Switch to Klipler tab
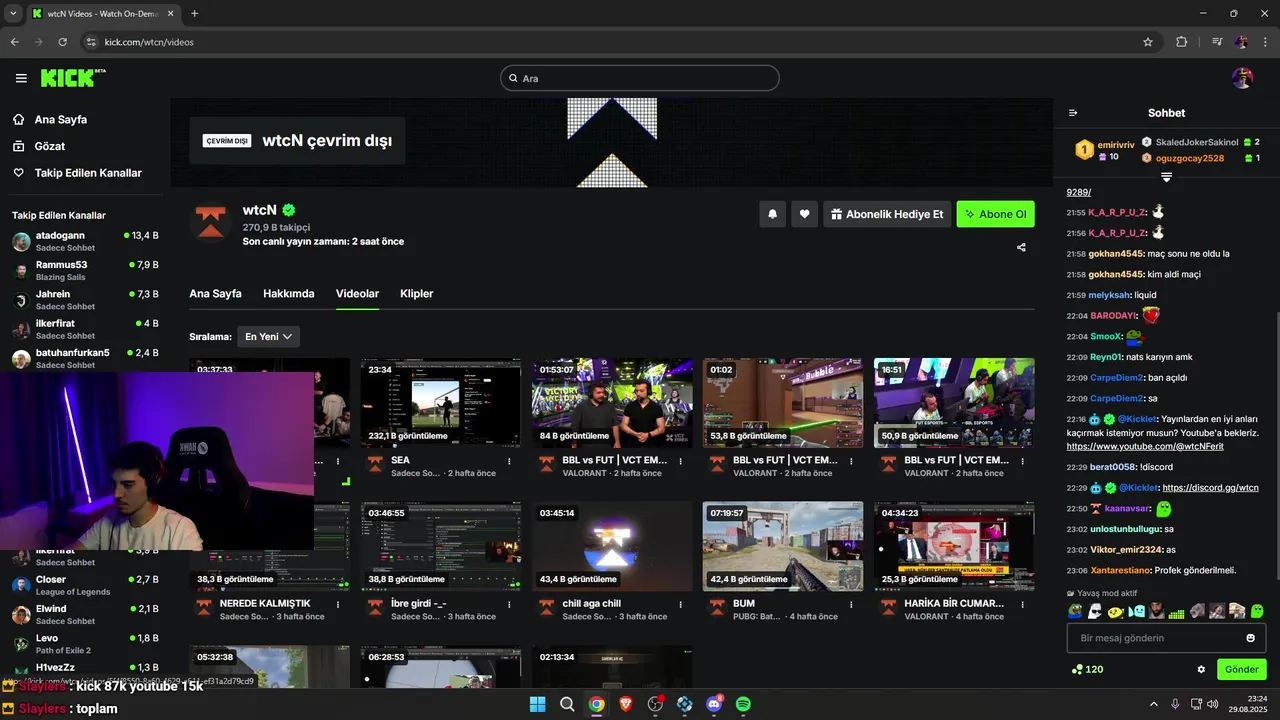 [417, 294]
